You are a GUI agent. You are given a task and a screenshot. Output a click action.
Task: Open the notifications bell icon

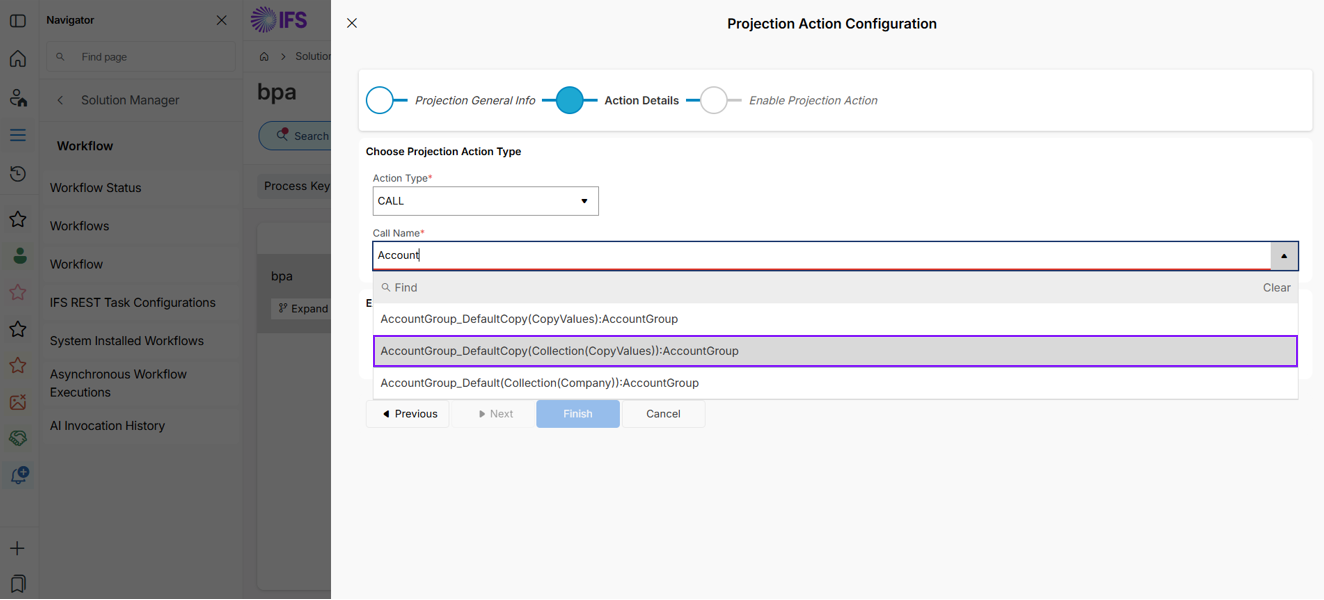coord(18,474)
